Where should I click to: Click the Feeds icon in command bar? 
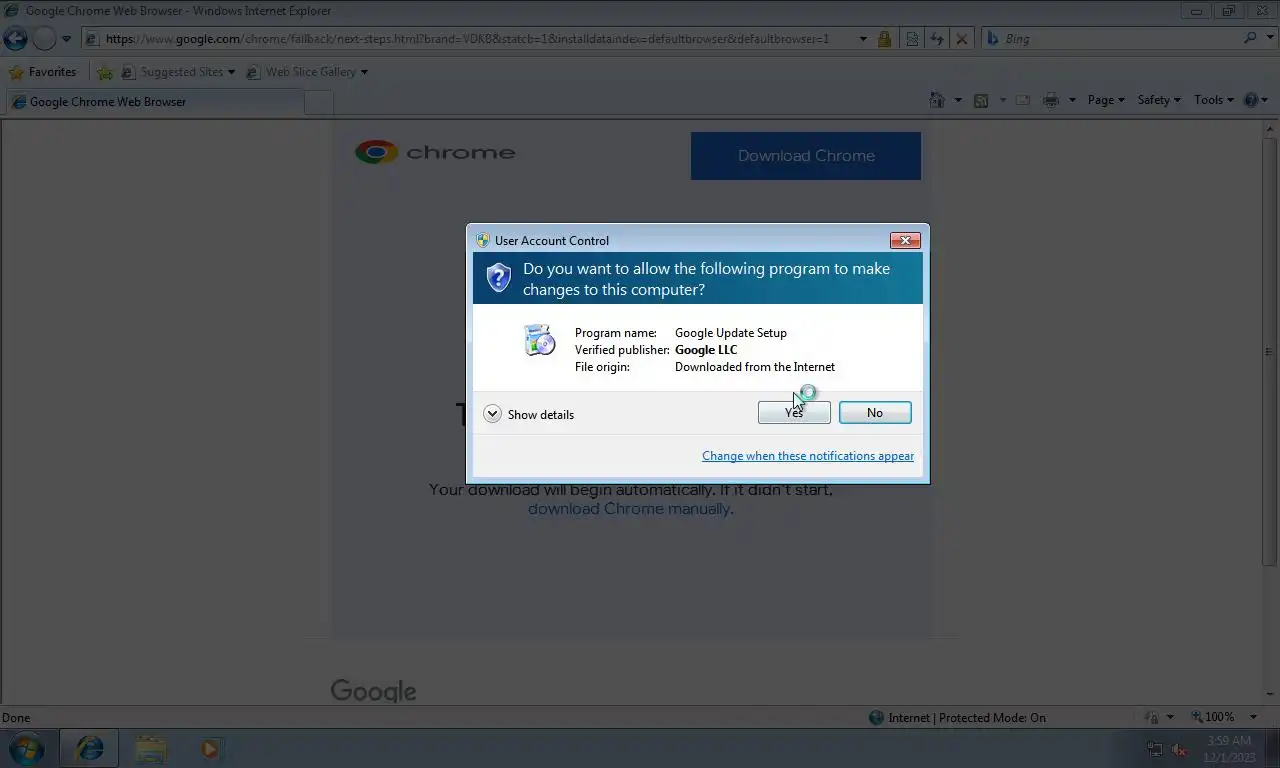tap(981, 100)
